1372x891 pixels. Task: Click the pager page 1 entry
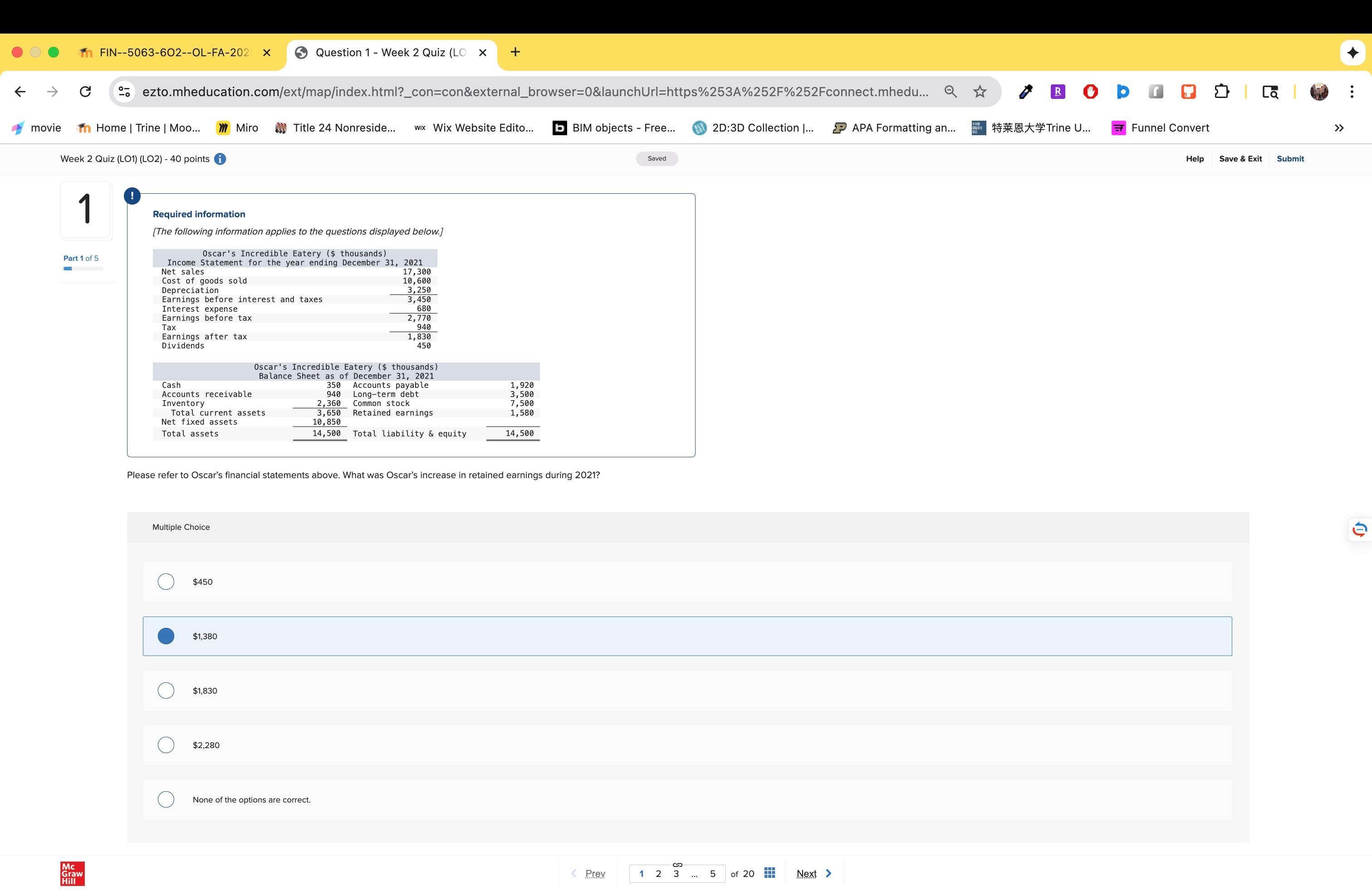click(641, 873)
